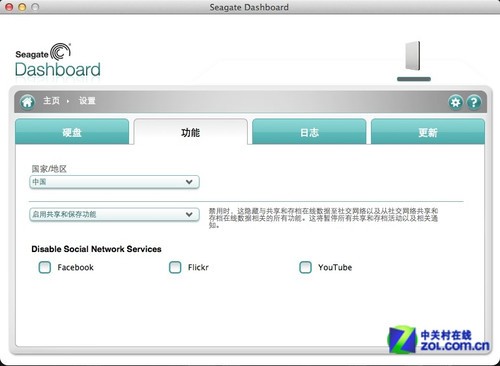Open the settings gear icon

[x=456, y=102]
